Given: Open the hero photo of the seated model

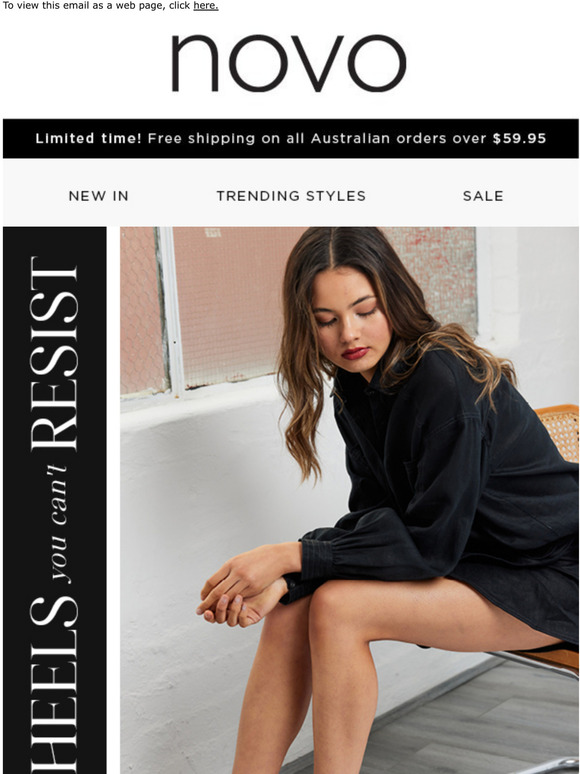Looking at the screenshot, I should (349, 500).
